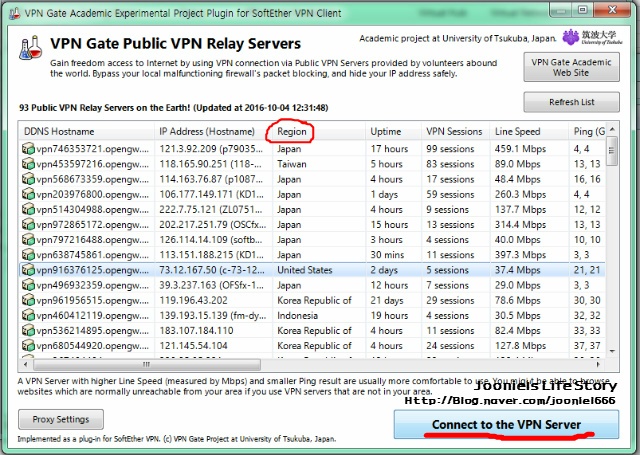Select the Indonesia region cell

(297, 315)
